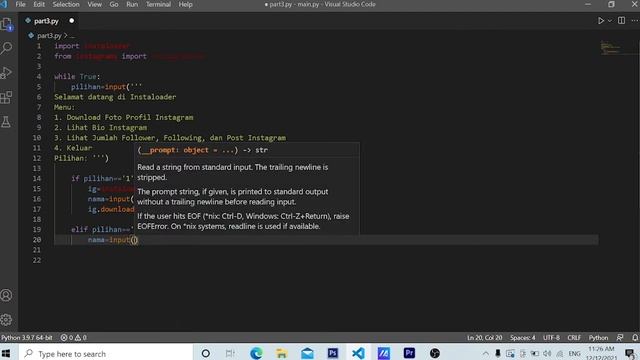The image size is (640, 360).
Task: Open the Help menu
Action: [x=185, y=4]
